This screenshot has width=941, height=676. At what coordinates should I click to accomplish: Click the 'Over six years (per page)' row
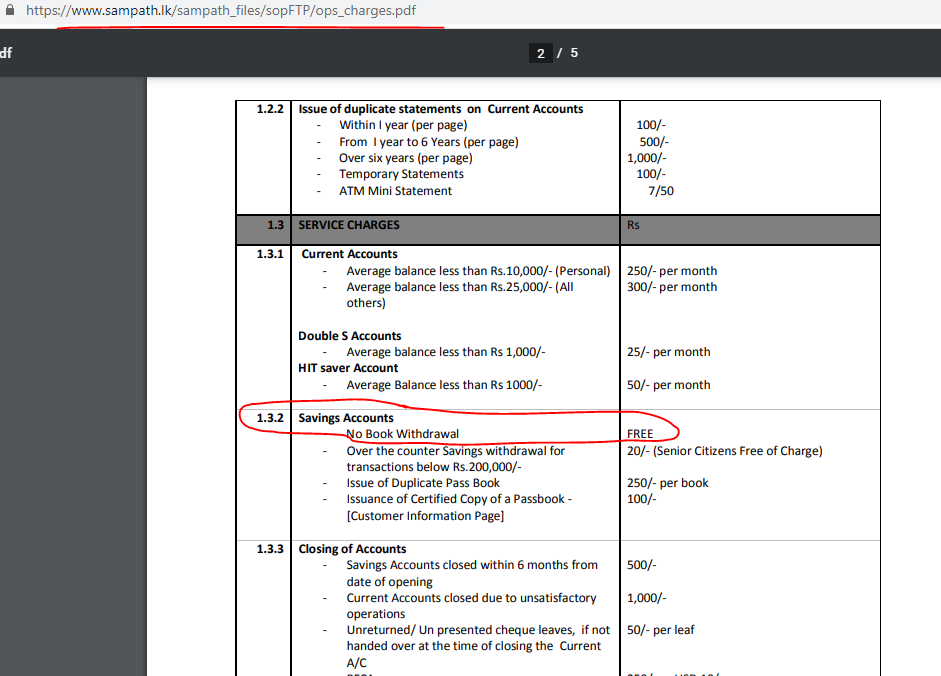(x=406, y=158)
